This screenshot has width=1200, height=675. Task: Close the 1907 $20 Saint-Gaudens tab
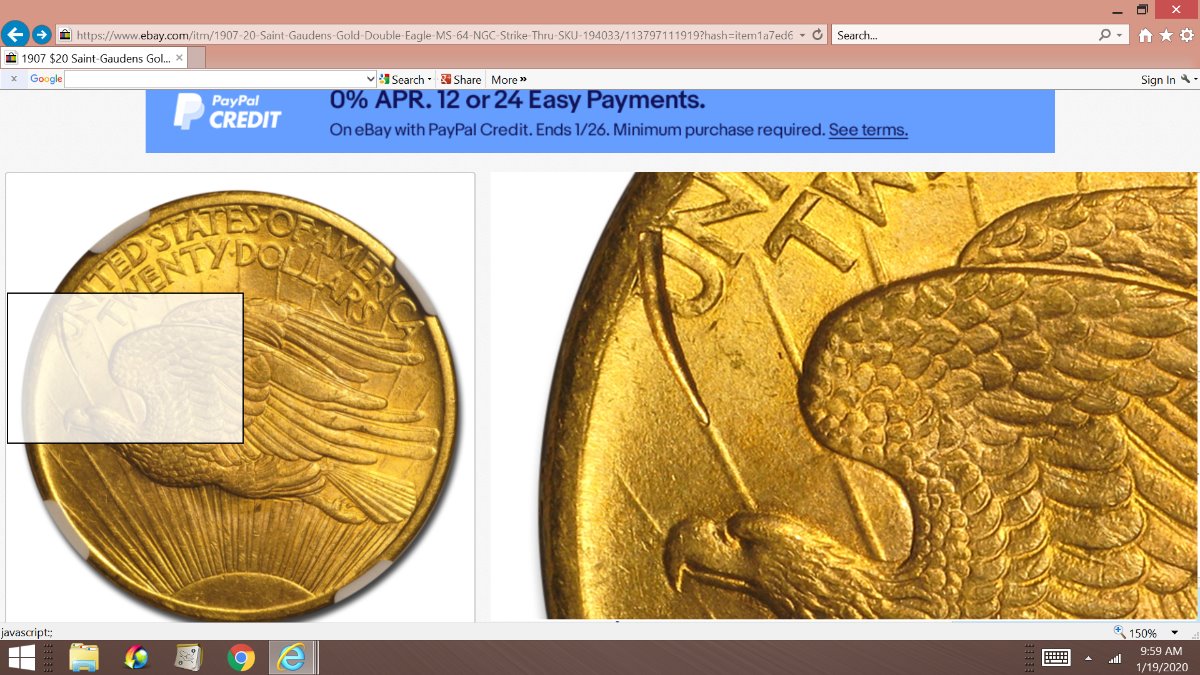[179, 58]
